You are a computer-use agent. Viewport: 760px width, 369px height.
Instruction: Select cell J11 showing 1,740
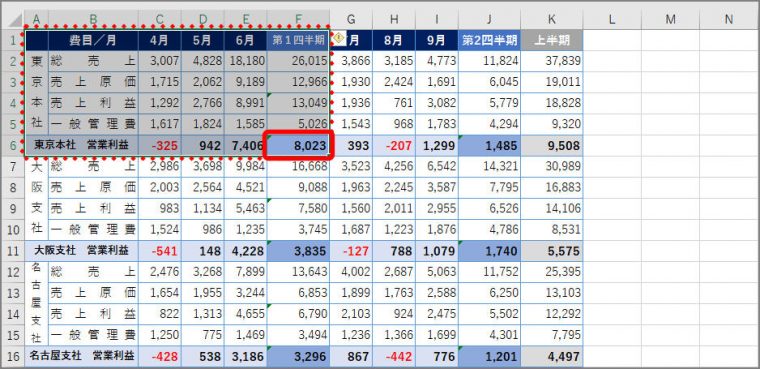click(490, 251)
